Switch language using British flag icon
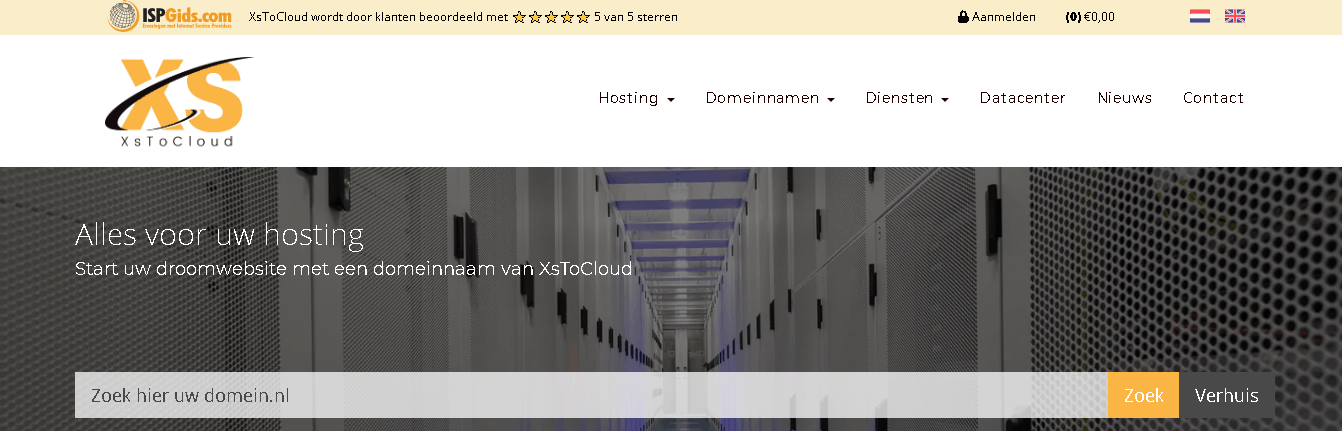 1235,16
